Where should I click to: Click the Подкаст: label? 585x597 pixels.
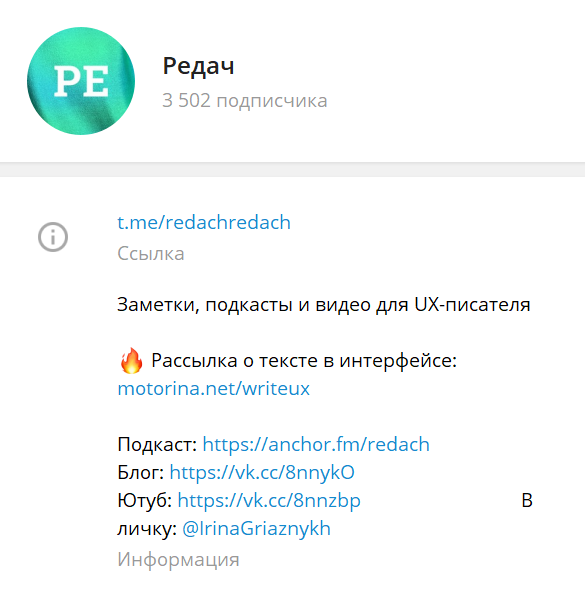click(157, 444)
